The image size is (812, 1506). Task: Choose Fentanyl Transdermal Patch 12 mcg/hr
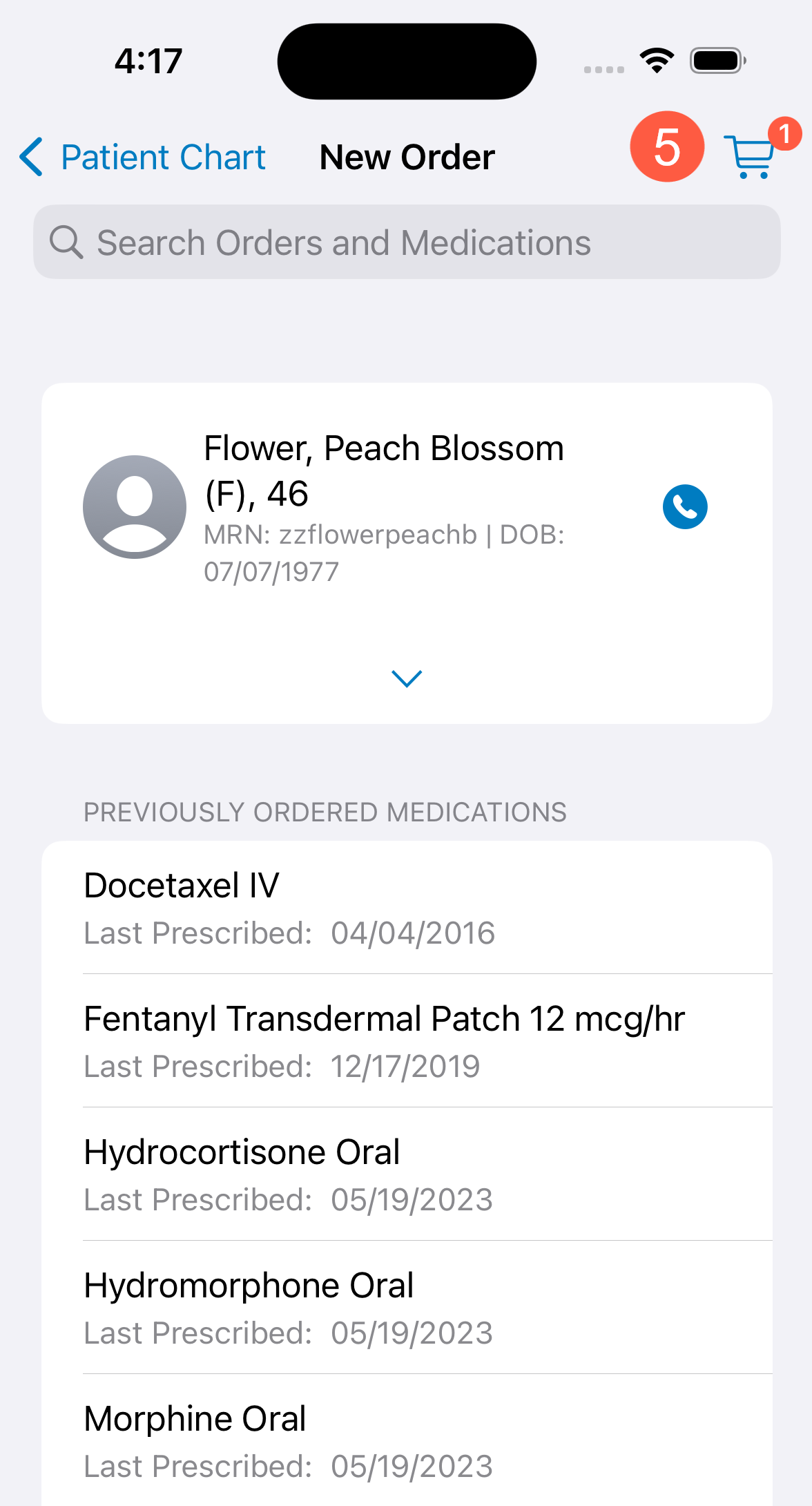406,1040
